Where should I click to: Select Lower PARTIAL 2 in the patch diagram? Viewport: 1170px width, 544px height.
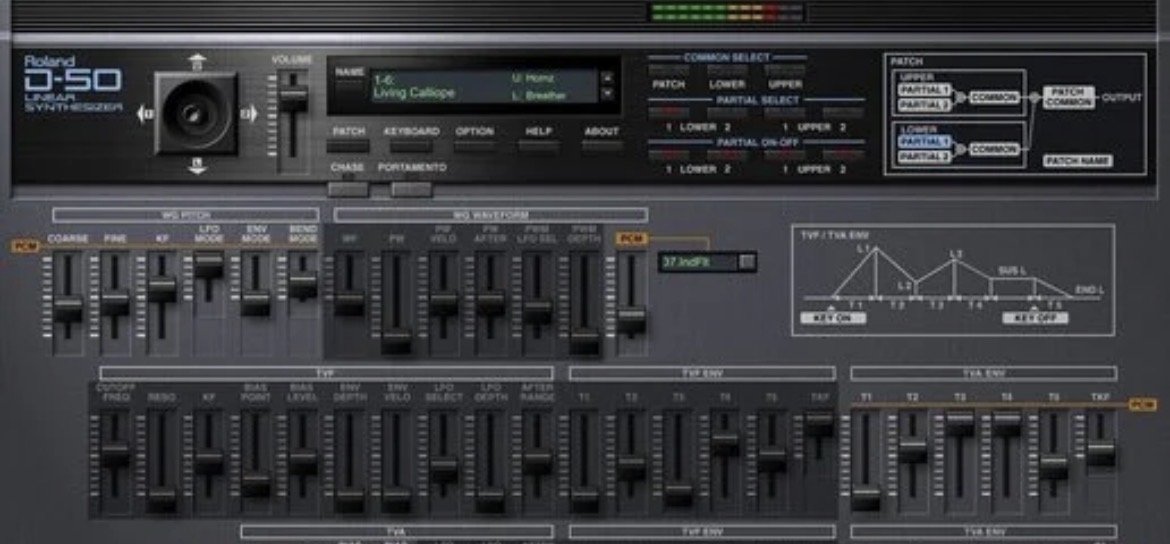[x=925, y=157]
